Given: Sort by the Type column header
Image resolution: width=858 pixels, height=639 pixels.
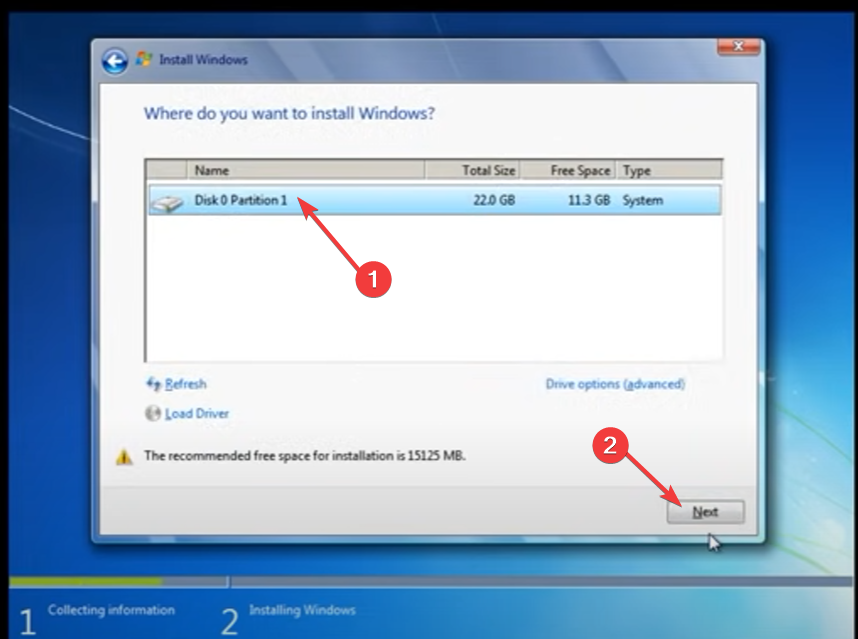Looking at the screenshot, I should coord(669,170).
